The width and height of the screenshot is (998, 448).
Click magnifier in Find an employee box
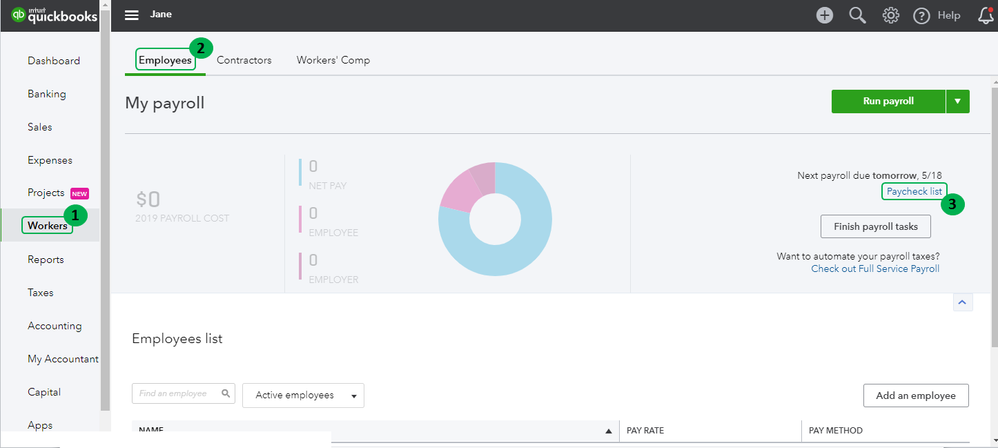[x=225, y=393]
